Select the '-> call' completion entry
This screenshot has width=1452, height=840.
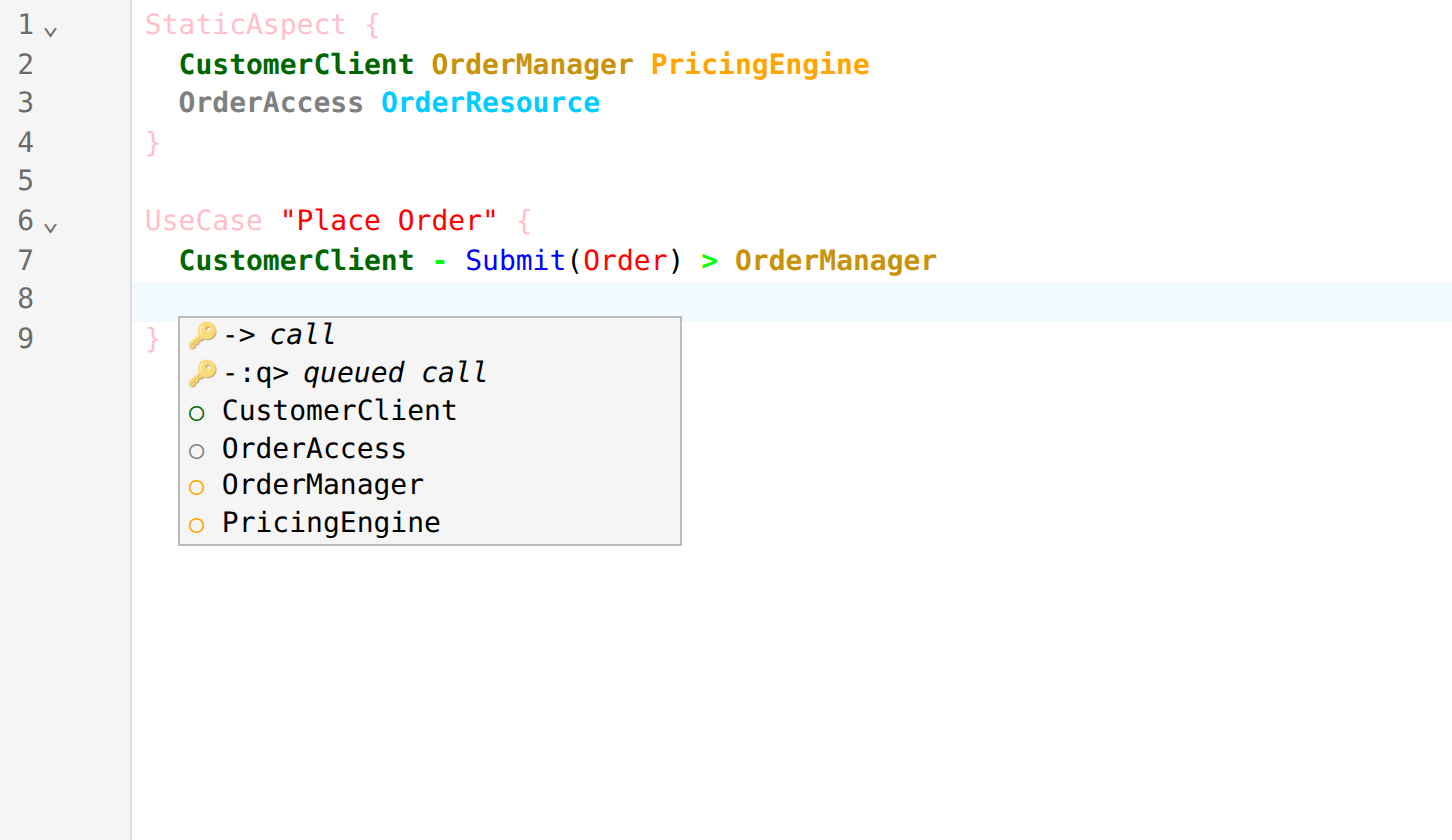pos(430,335)
